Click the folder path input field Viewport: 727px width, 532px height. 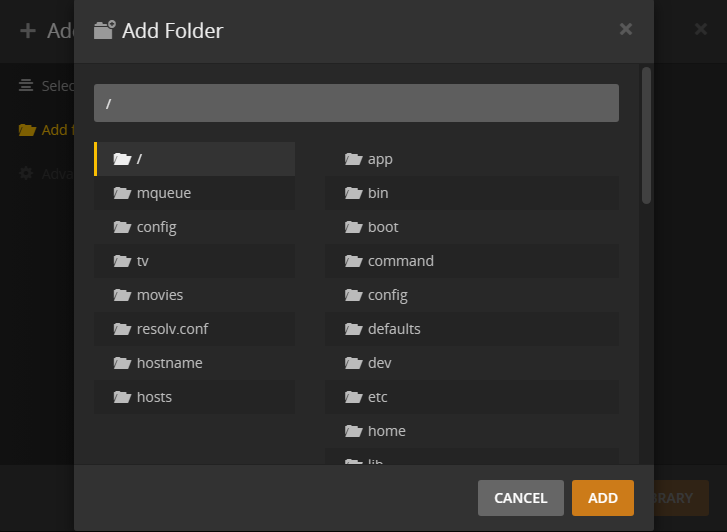point(356,103)
